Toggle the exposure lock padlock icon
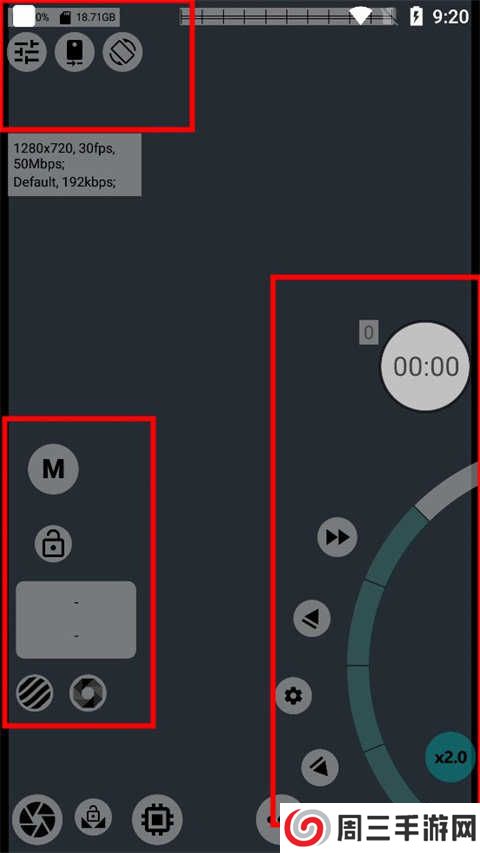 (53, 543)
